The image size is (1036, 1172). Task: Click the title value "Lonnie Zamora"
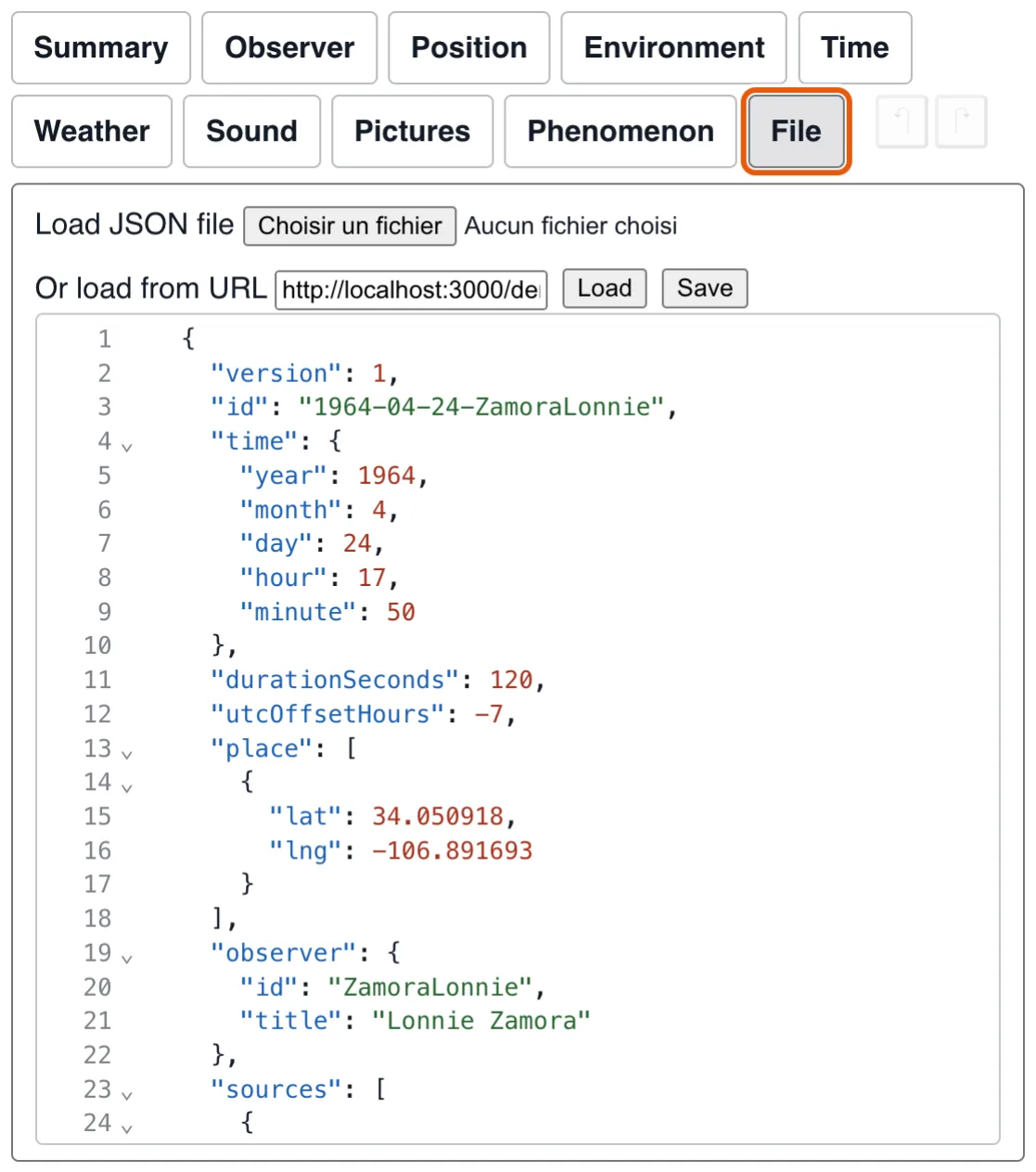[x=481, y=1021]
